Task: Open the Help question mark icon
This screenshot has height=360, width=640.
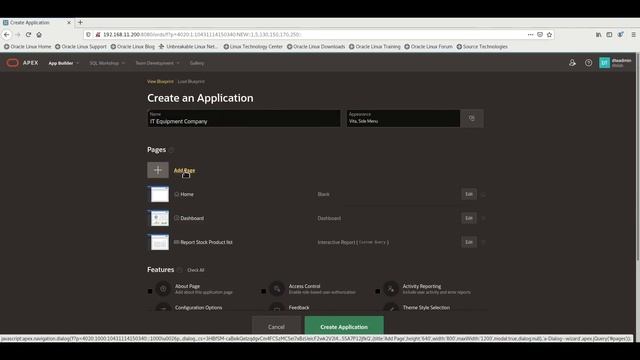Action: 588,63
